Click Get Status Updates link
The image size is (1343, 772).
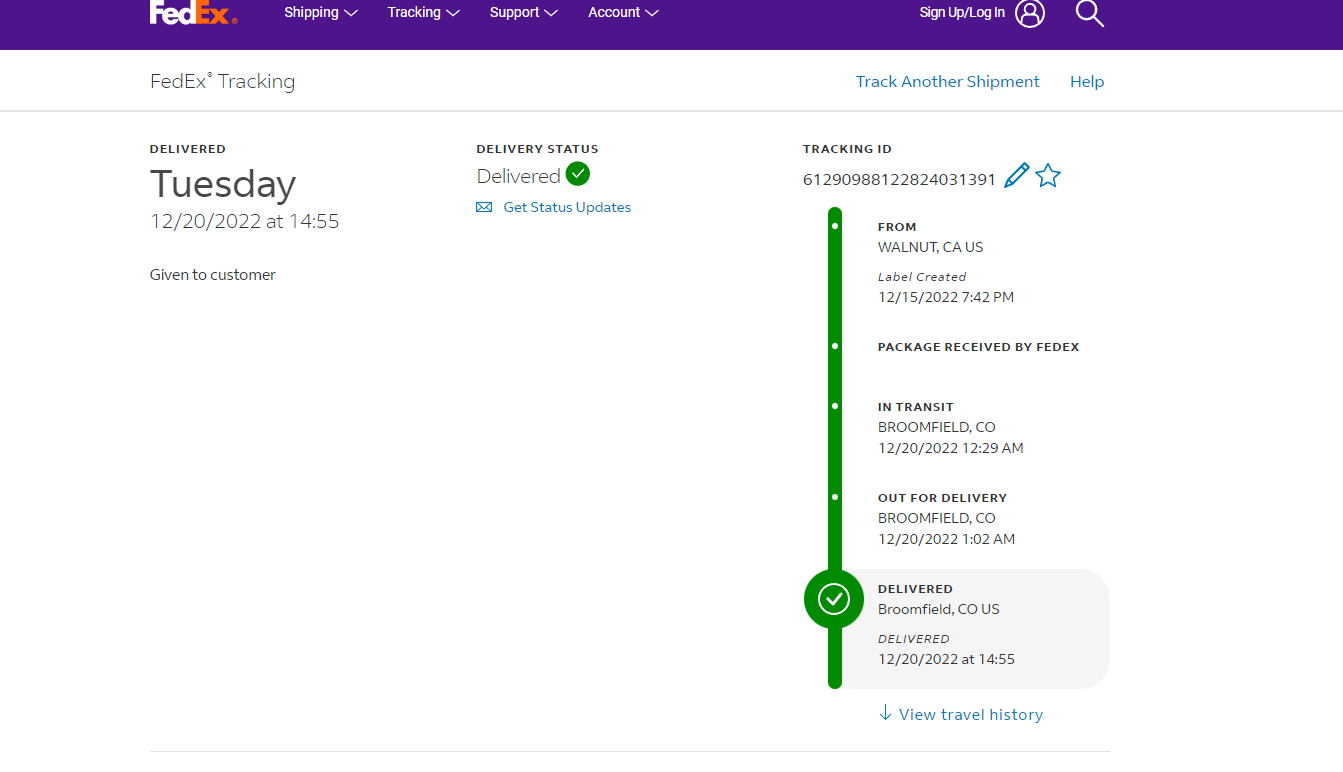(567, 207)
